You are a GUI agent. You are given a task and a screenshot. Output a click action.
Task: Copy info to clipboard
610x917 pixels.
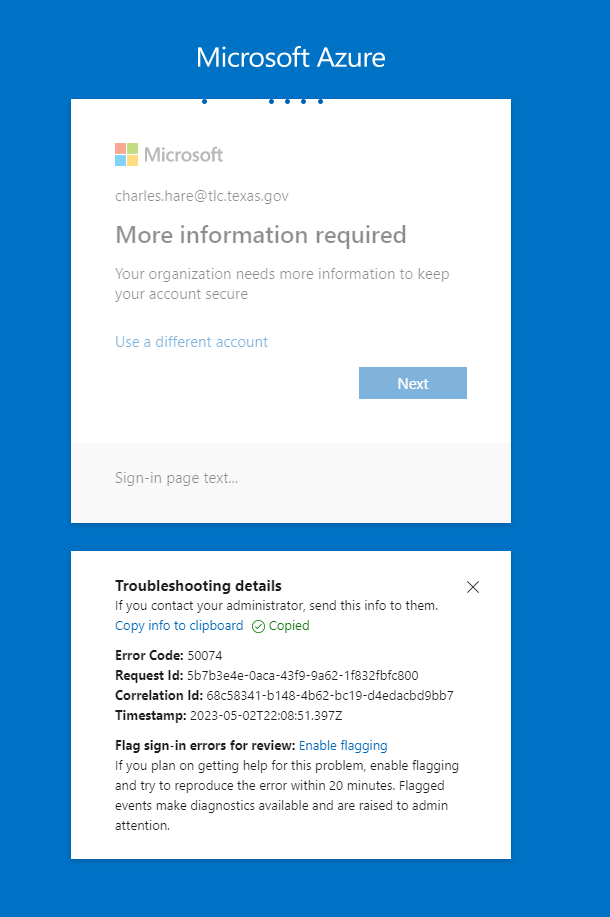pyautogui.click(x=179, y=626)
